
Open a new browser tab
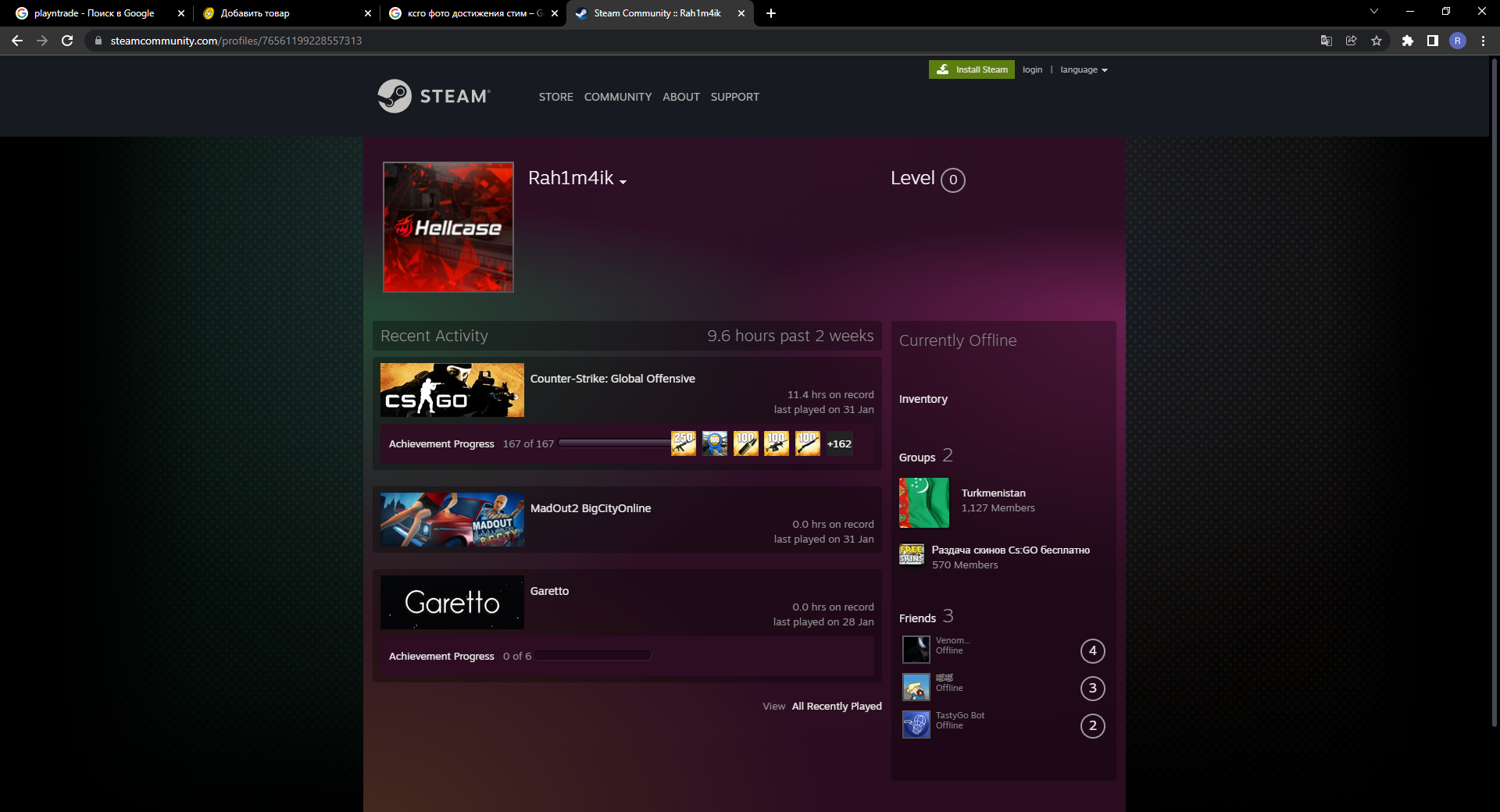point(771,13)
